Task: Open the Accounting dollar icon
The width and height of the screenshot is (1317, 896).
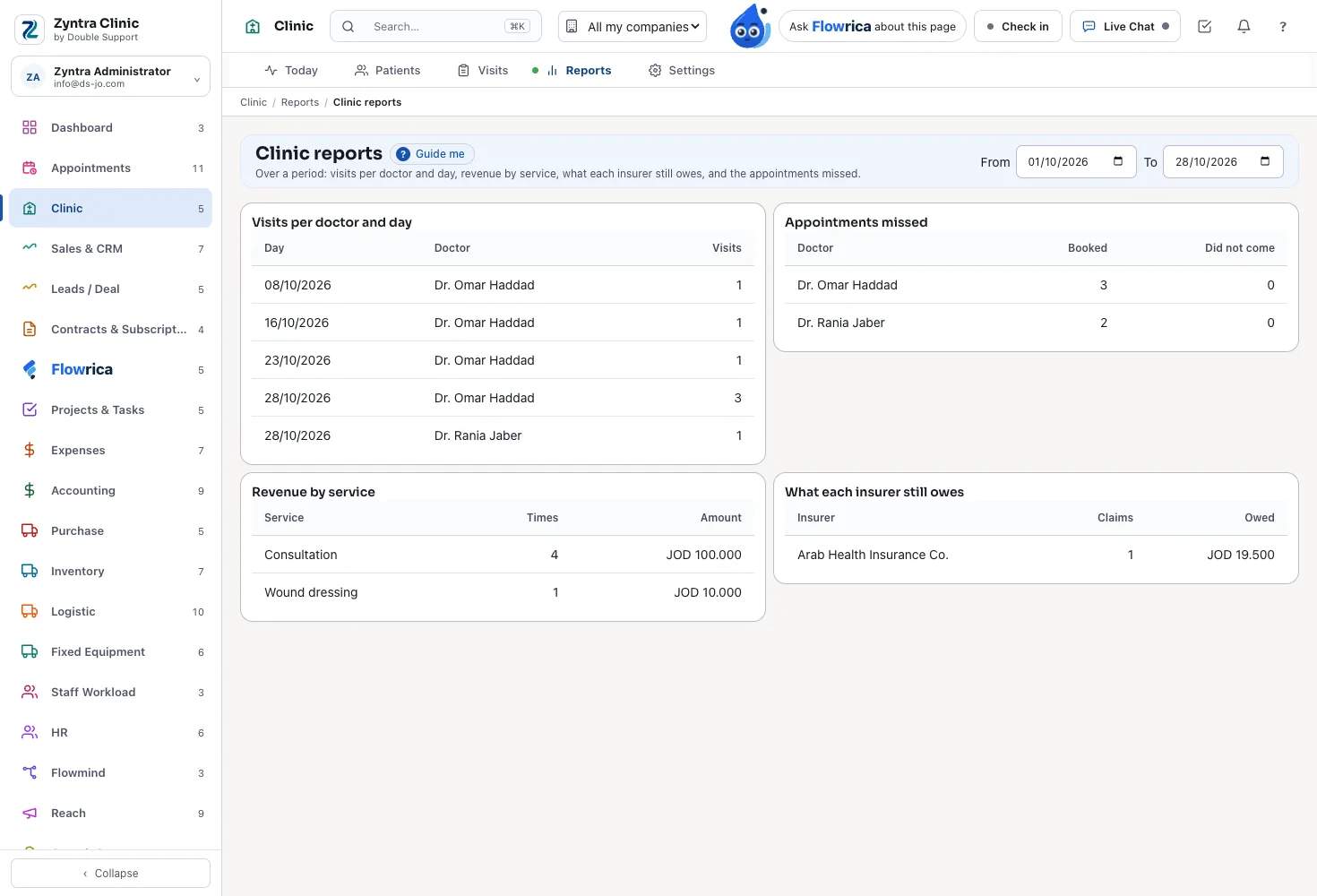Action: (30, 491)
